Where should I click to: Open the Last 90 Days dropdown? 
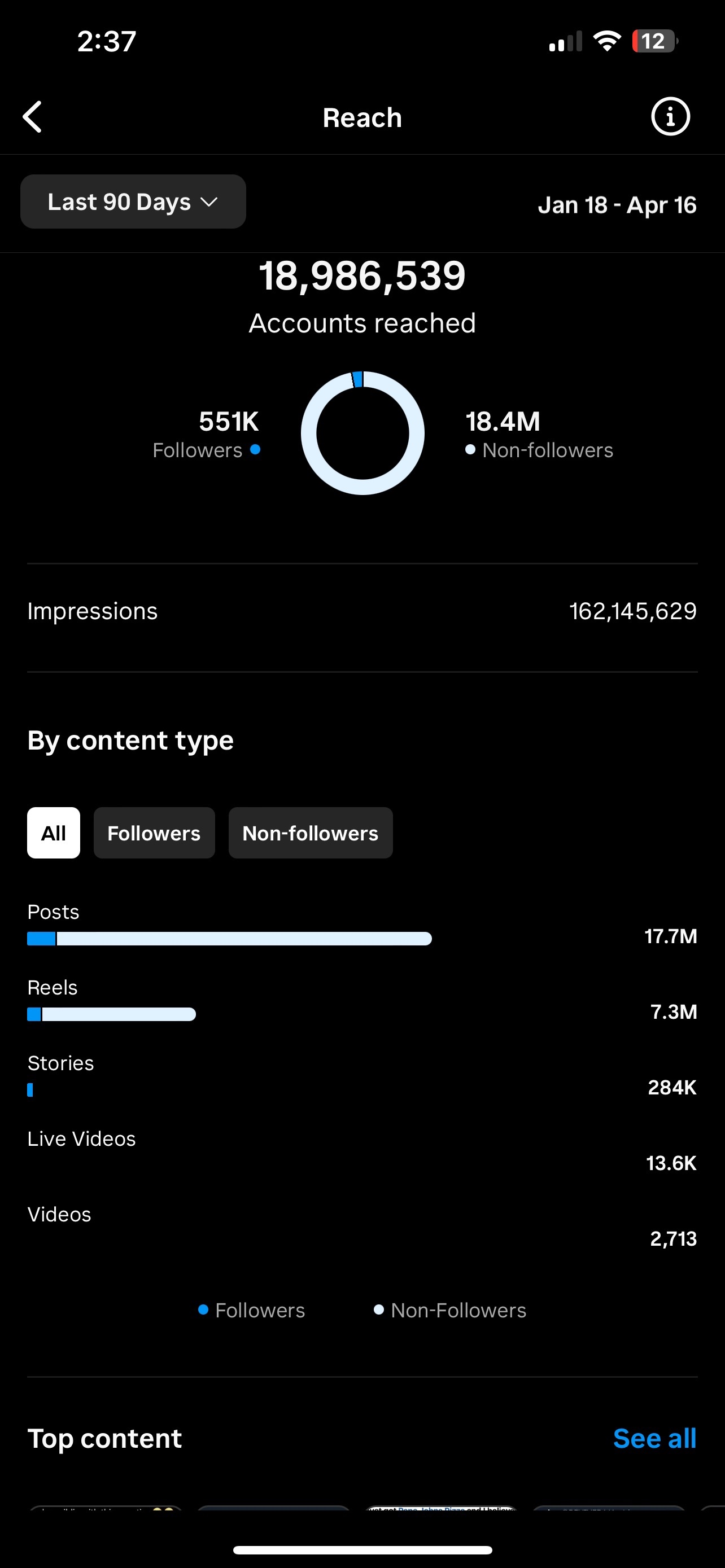tap(133, 202)
